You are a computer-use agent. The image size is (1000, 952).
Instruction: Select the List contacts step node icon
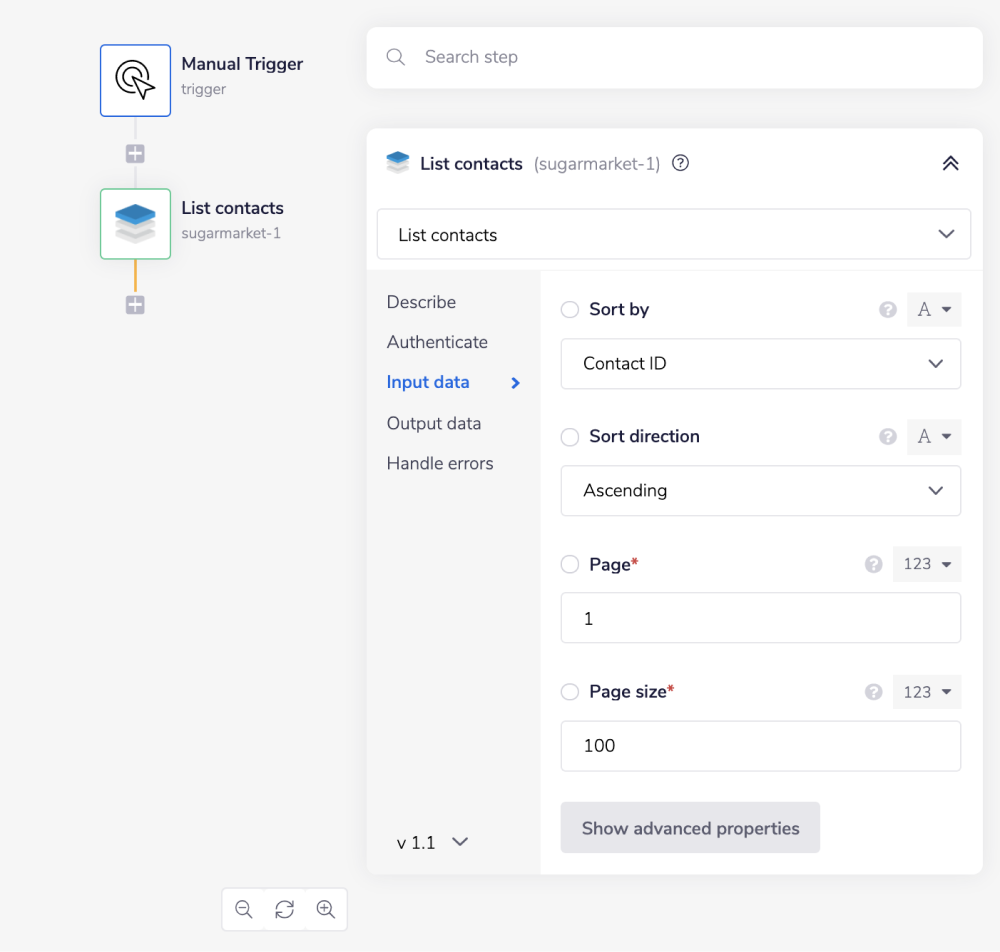135,224
